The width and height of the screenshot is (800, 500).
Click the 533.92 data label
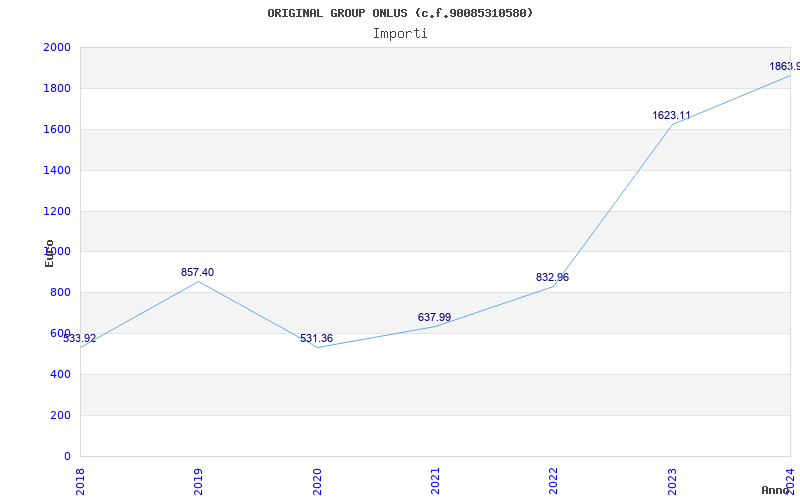80,338
